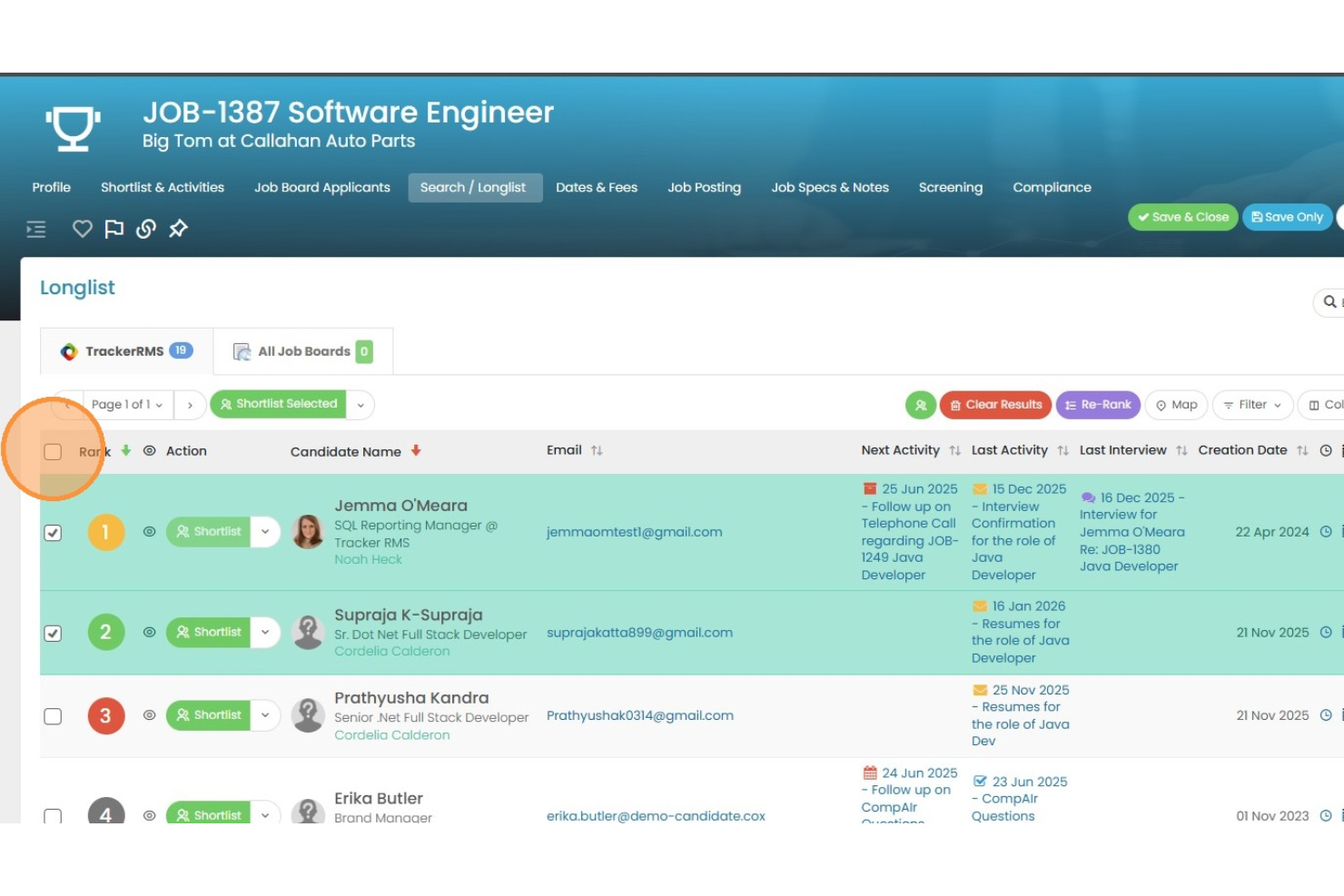Select Prathyusha Kandra's checkbox
Screen dimensions: 1344x896
[x=53, y=715]
